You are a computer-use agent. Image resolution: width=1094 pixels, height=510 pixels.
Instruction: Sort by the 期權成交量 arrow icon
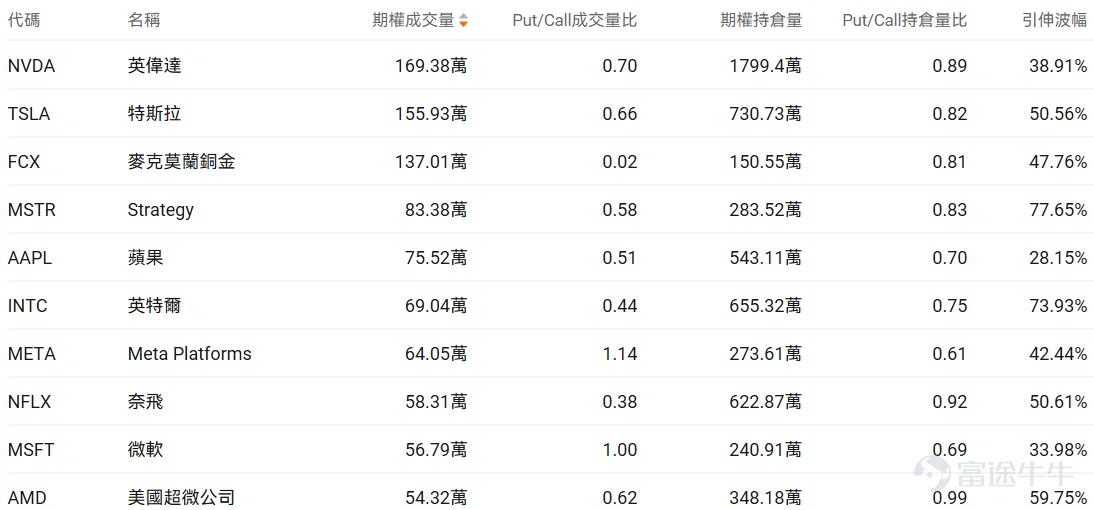pyautogui.click(x=463, y=20)
